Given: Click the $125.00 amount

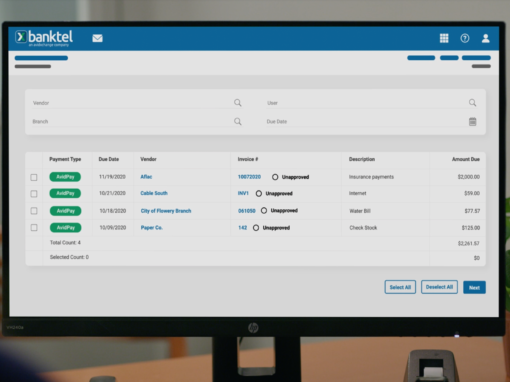Looking at the screenshot, I should [471, 228].
